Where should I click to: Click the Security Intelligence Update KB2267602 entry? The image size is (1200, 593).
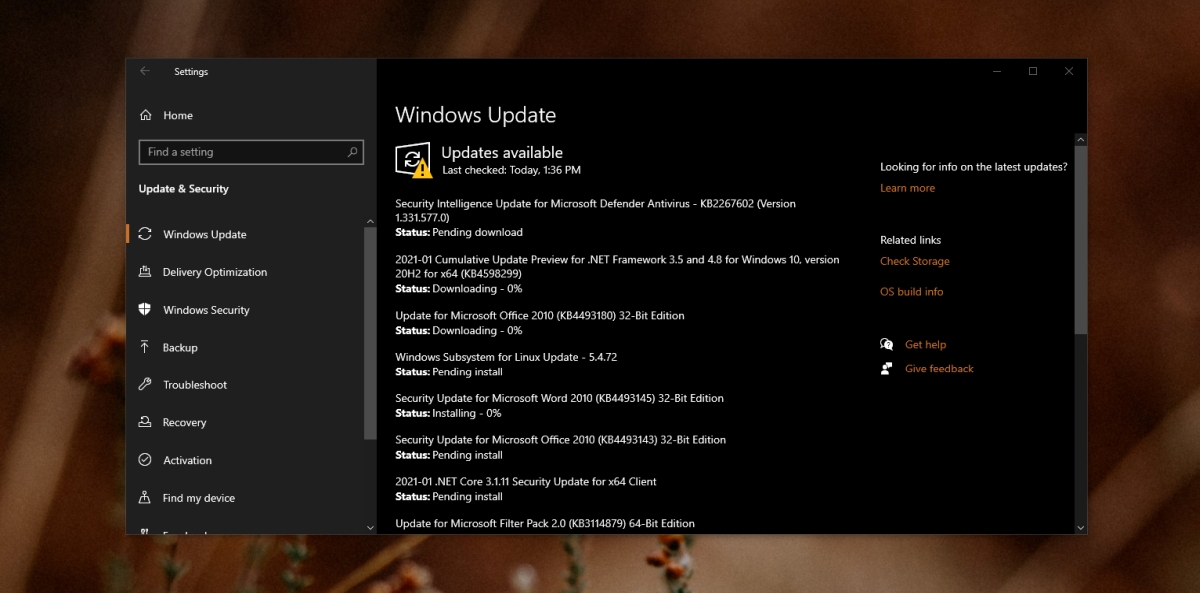[x=595, y=217]
